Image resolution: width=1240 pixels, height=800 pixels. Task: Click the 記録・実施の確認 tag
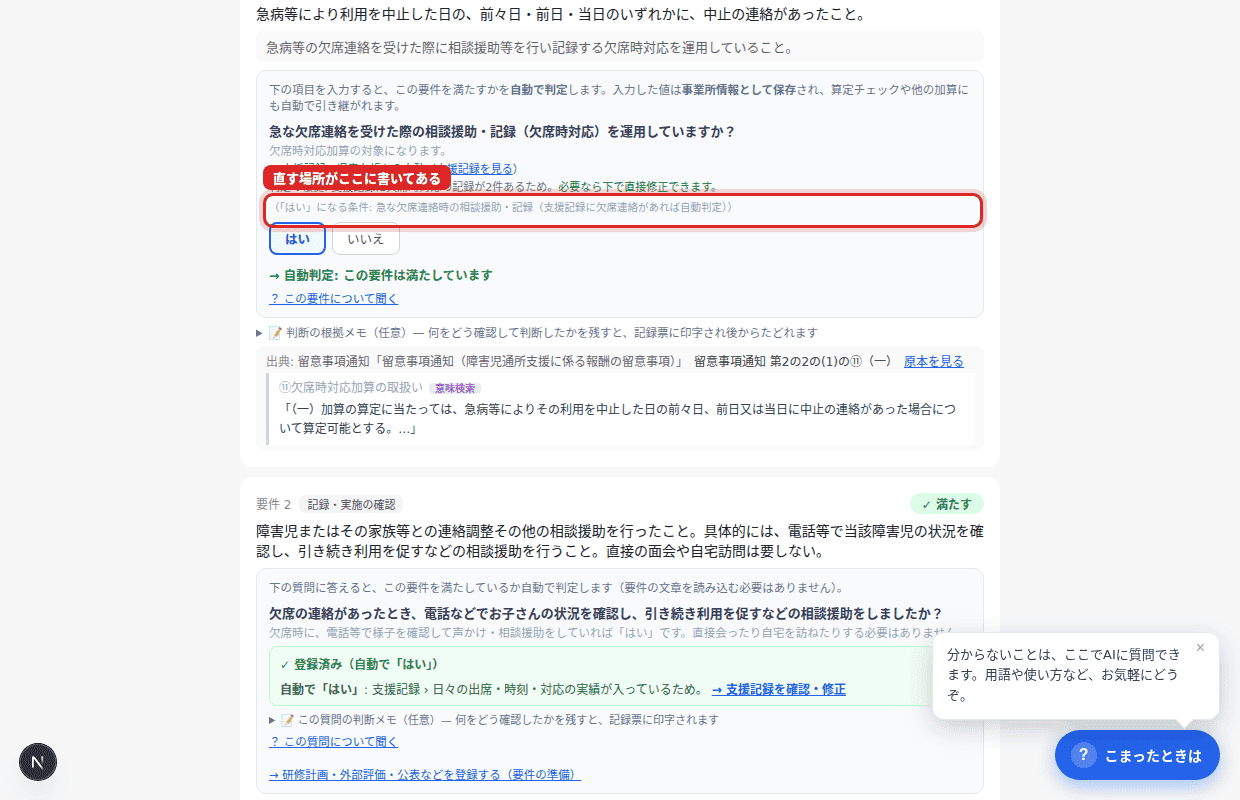(x=351, y=504)
